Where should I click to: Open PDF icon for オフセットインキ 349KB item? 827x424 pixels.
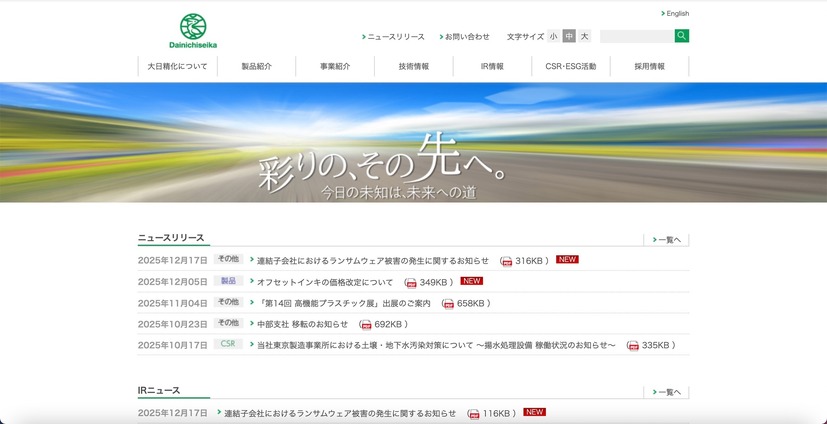(411, 282)
